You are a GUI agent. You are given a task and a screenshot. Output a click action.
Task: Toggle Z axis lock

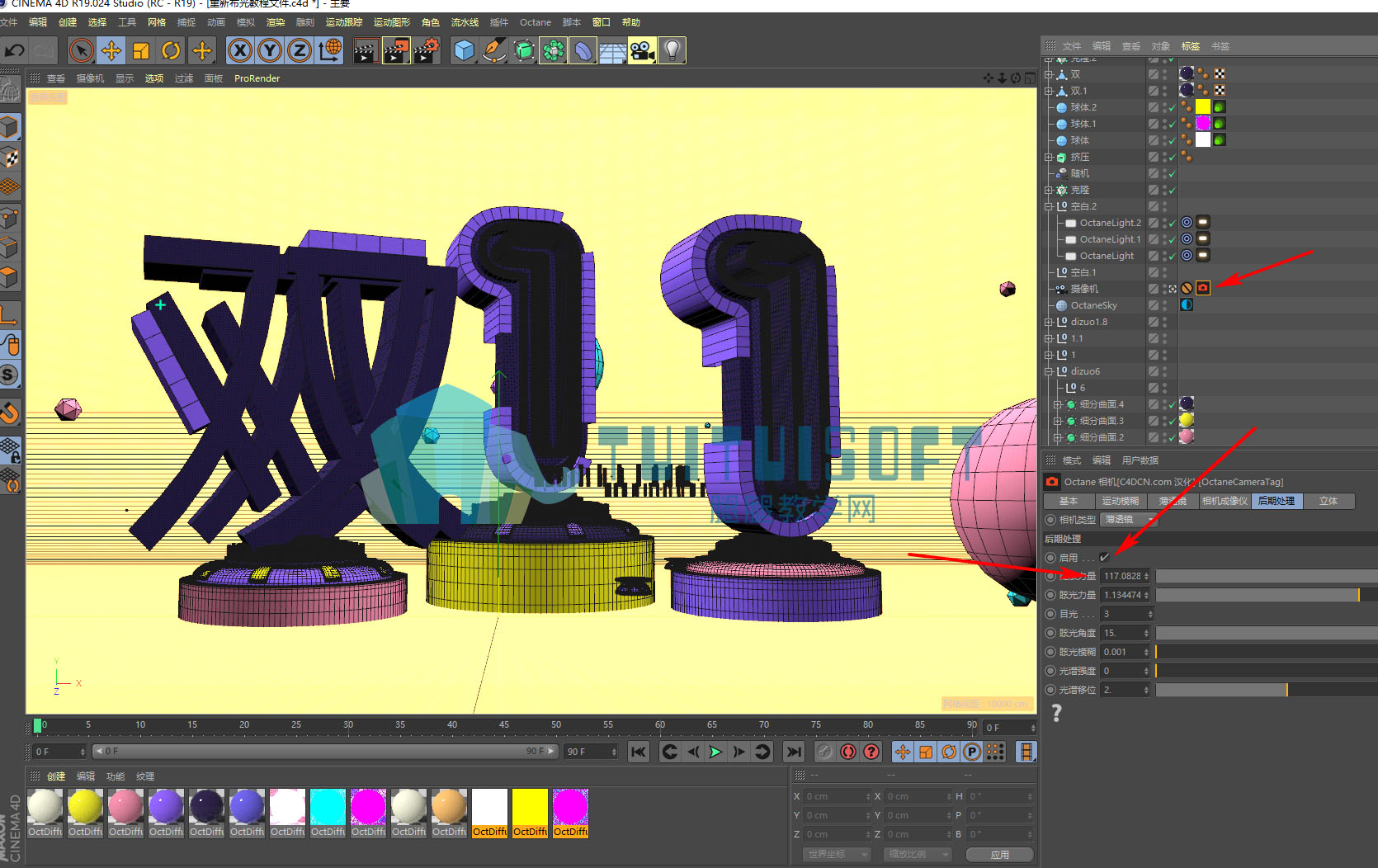point(300,50)
